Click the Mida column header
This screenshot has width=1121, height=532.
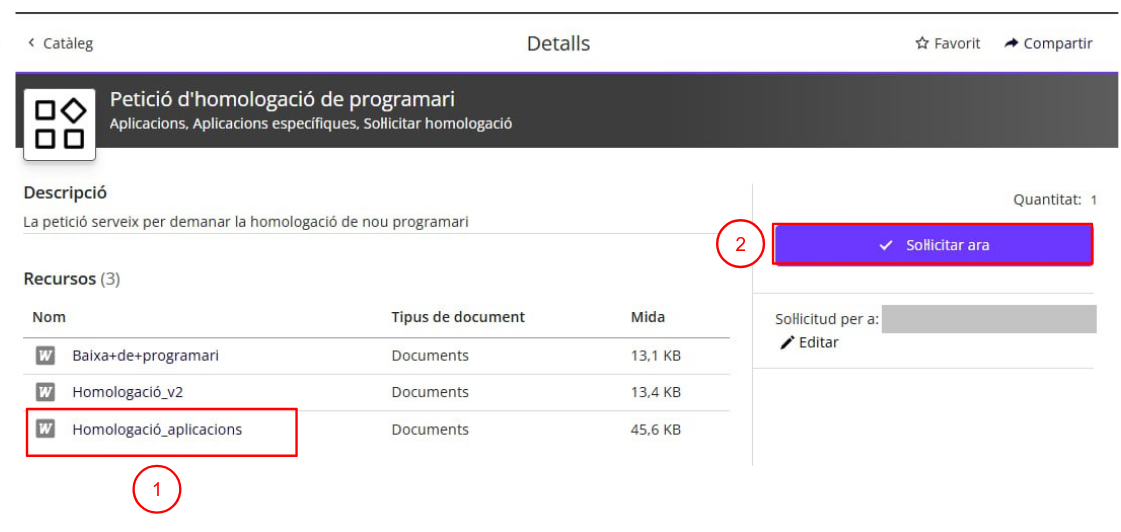pyautogui.click(x=647, y=317)
